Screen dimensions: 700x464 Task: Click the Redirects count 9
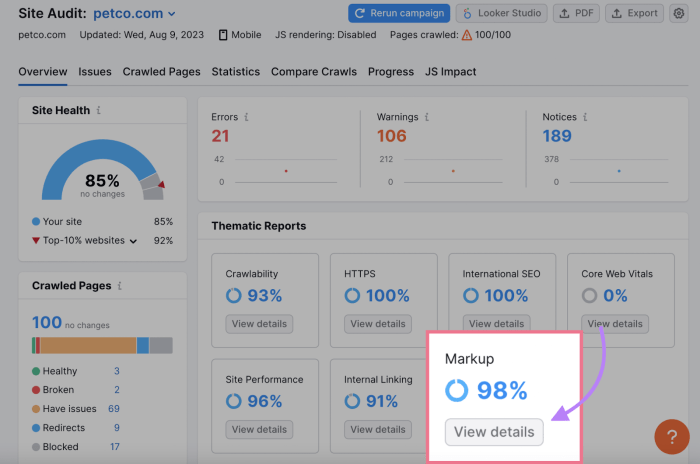117,428
